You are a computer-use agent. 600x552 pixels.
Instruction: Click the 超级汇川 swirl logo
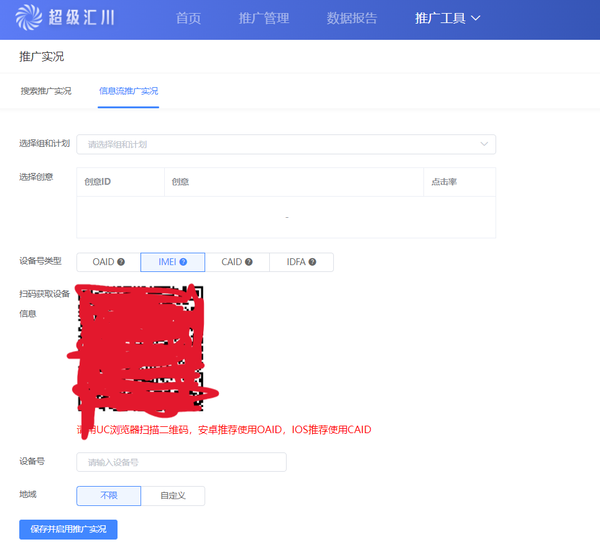(x=29, y=17)
